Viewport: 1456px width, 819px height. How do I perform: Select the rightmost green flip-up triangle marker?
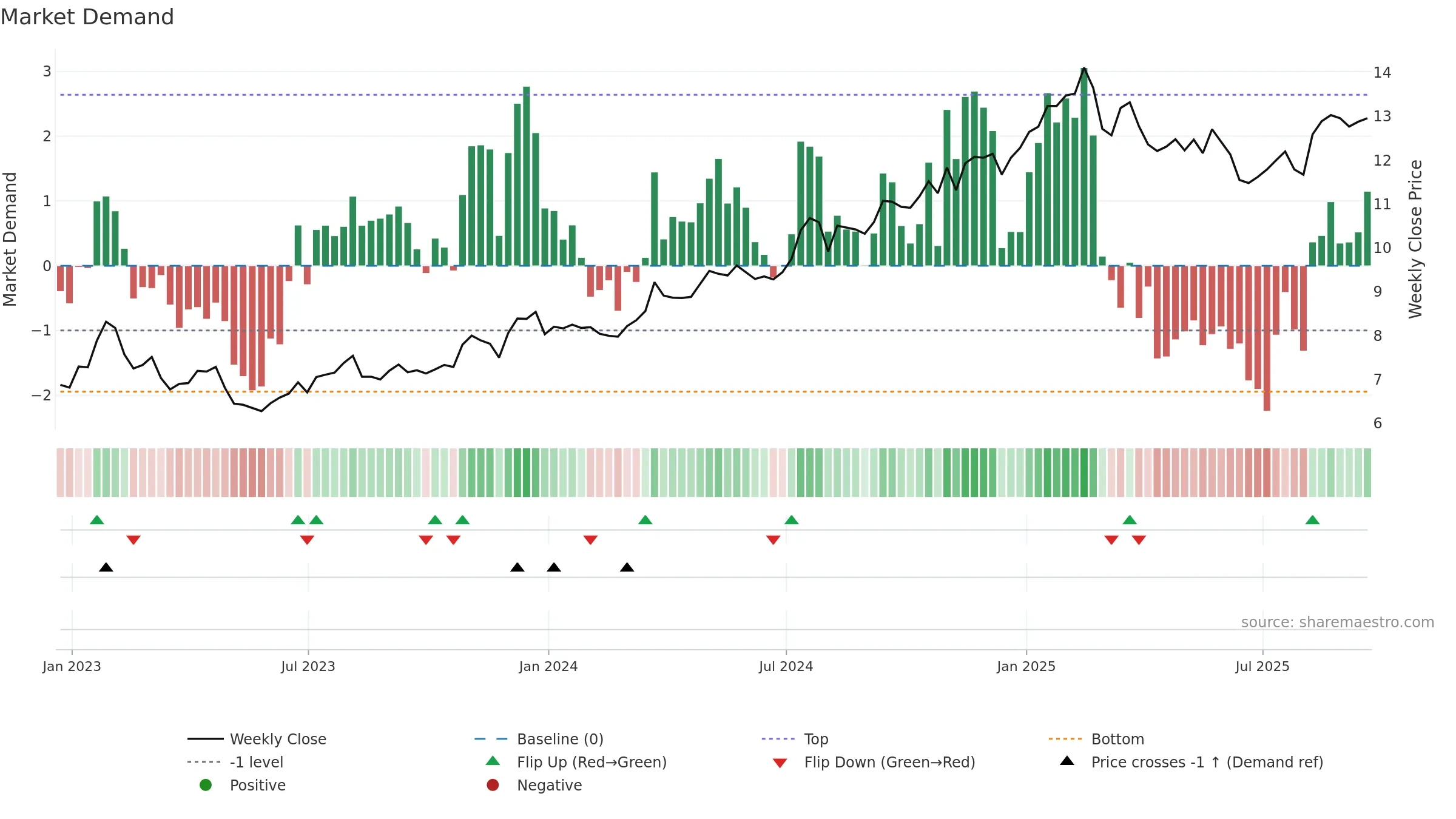pyautogui.click(x=1312, y=520)
